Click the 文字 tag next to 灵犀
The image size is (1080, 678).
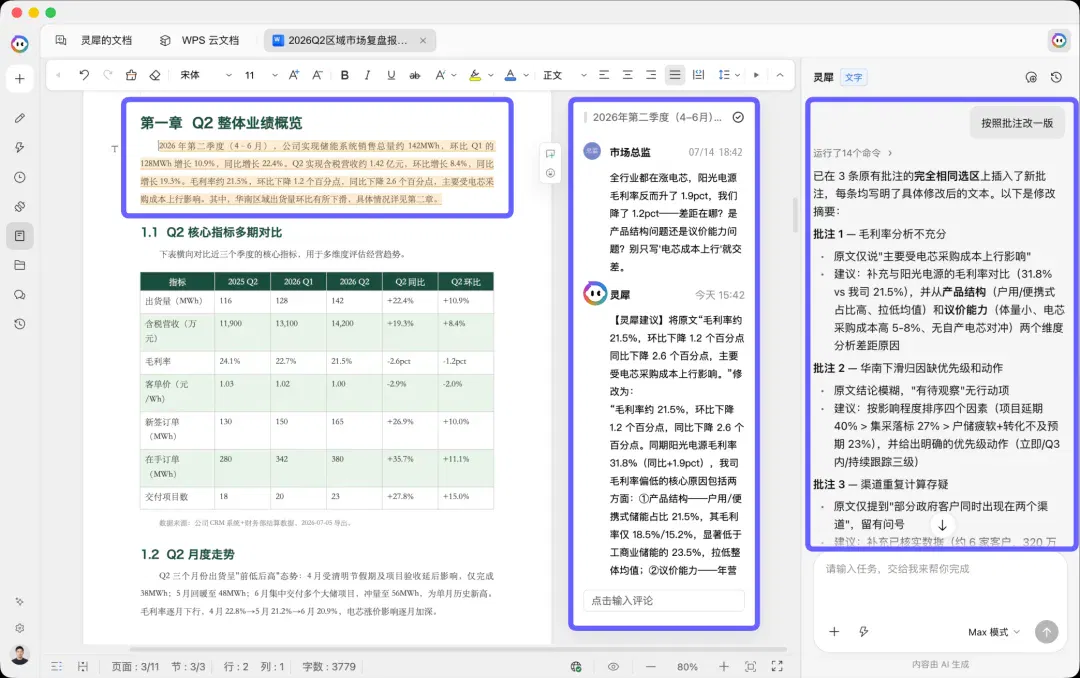pyautogui.click(x=853, y=77)
